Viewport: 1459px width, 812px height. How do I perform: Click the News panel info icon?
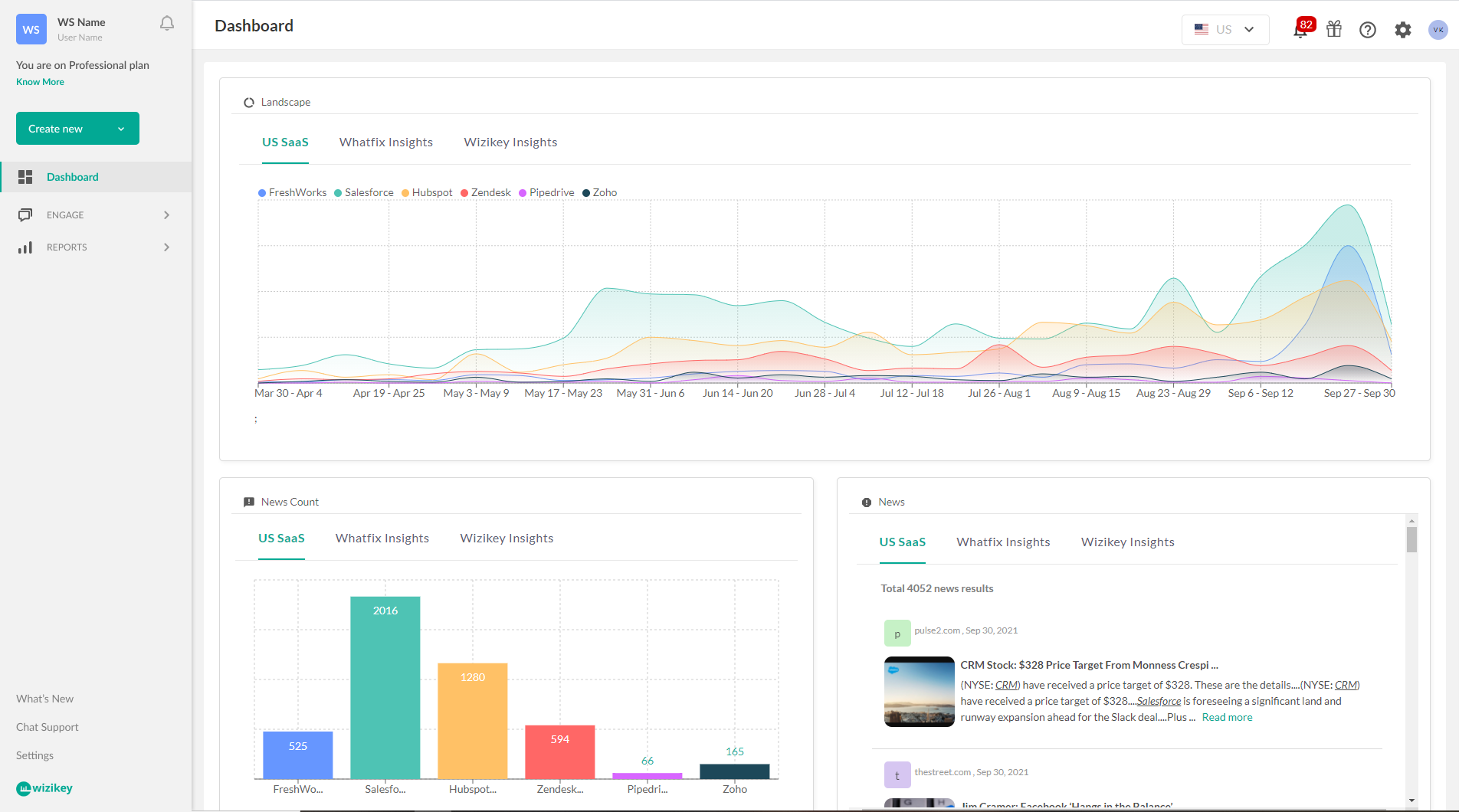[867, 503]
